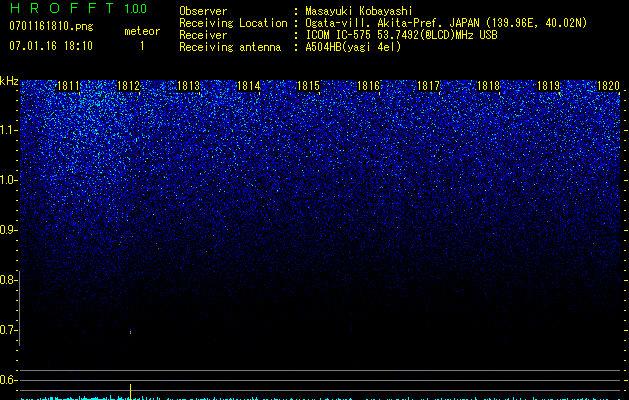Click the 1812 time marker

(128, 86)
